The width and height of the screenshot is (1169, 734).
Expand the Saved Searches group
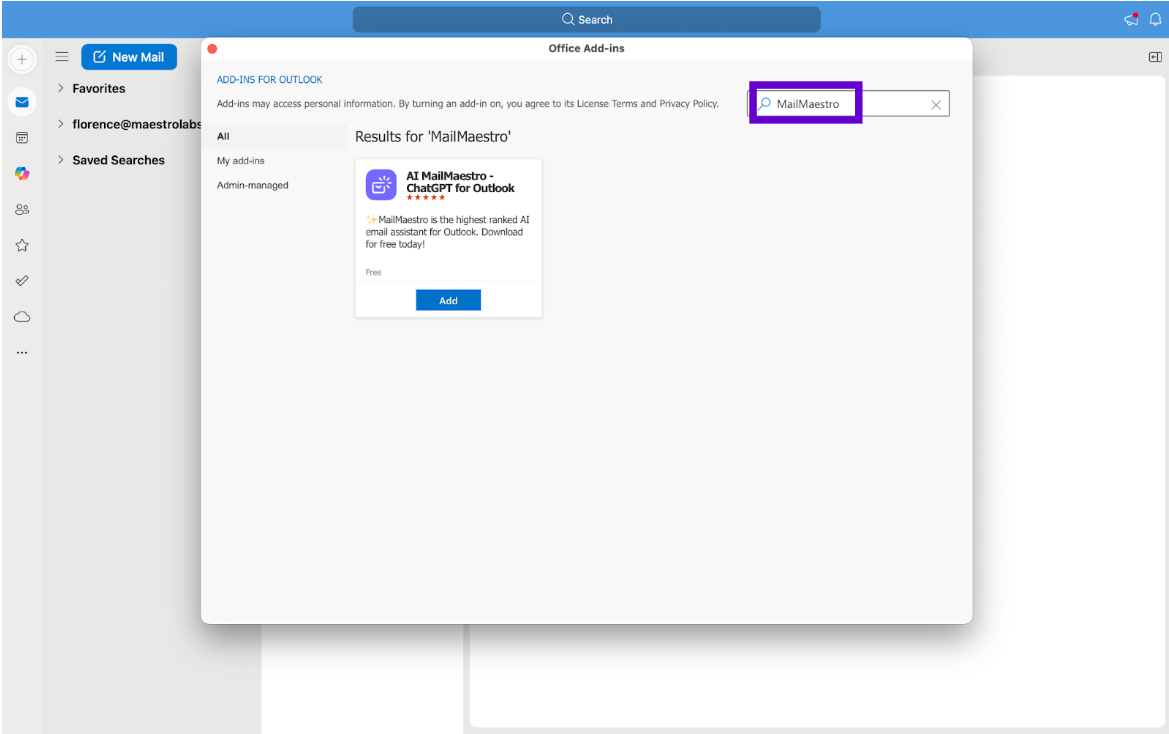pos(60,159)
